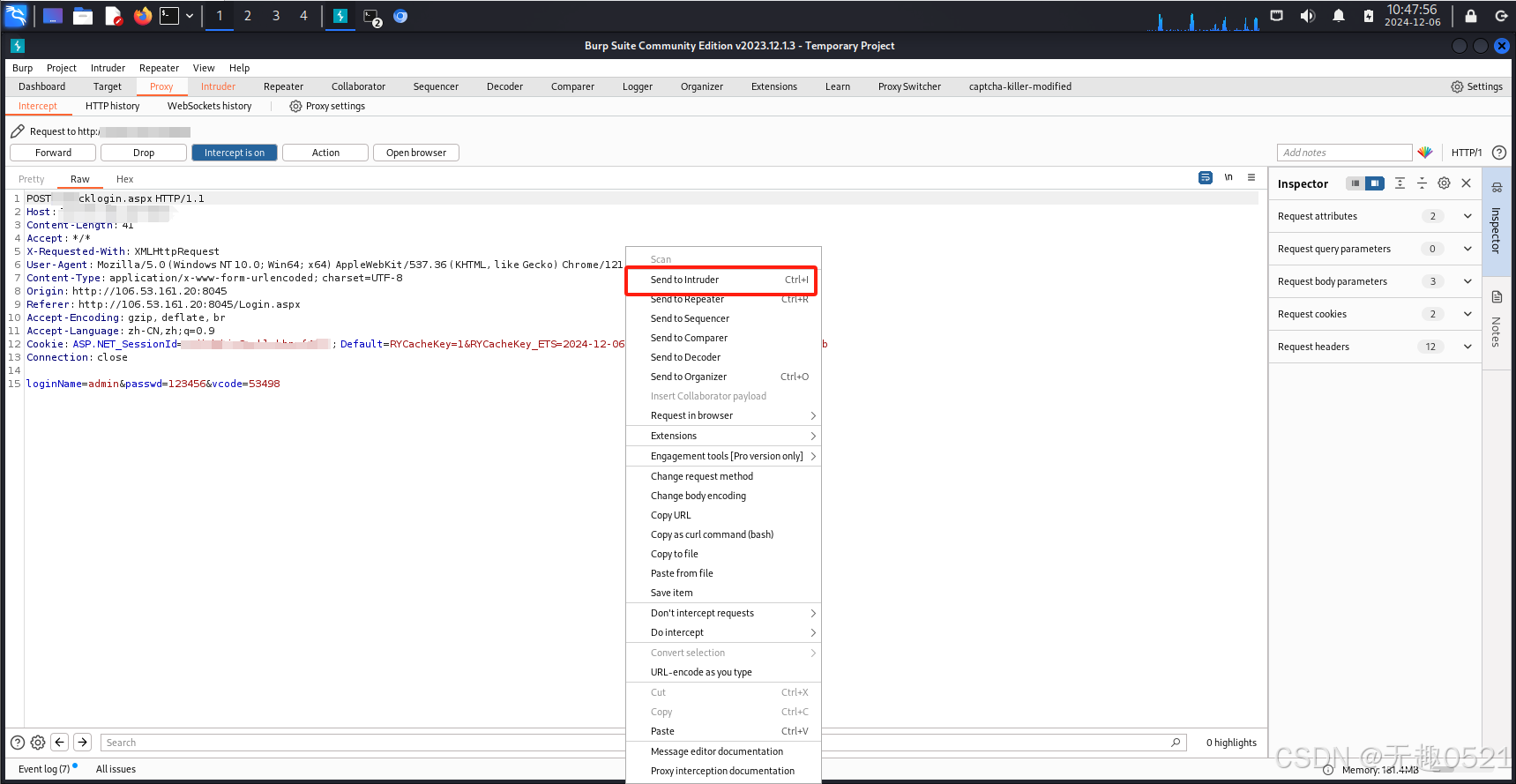Choose Send to Repeater menu entry
Viewport: 1516px width, 784px height.
pos(723,299)
